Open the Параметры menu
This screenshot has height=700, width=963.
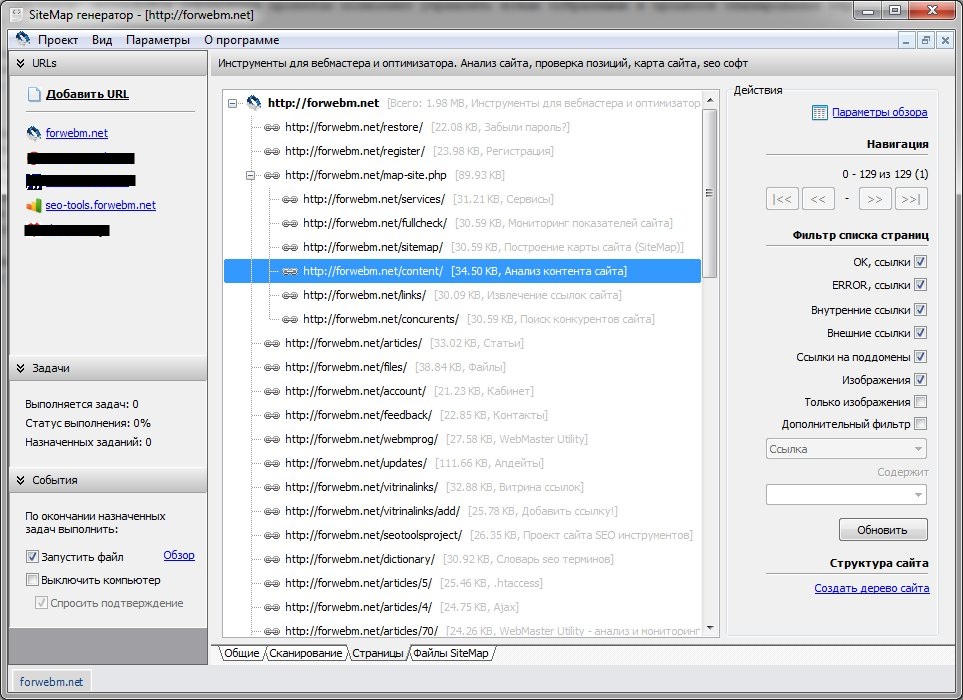tap(157, 40)
